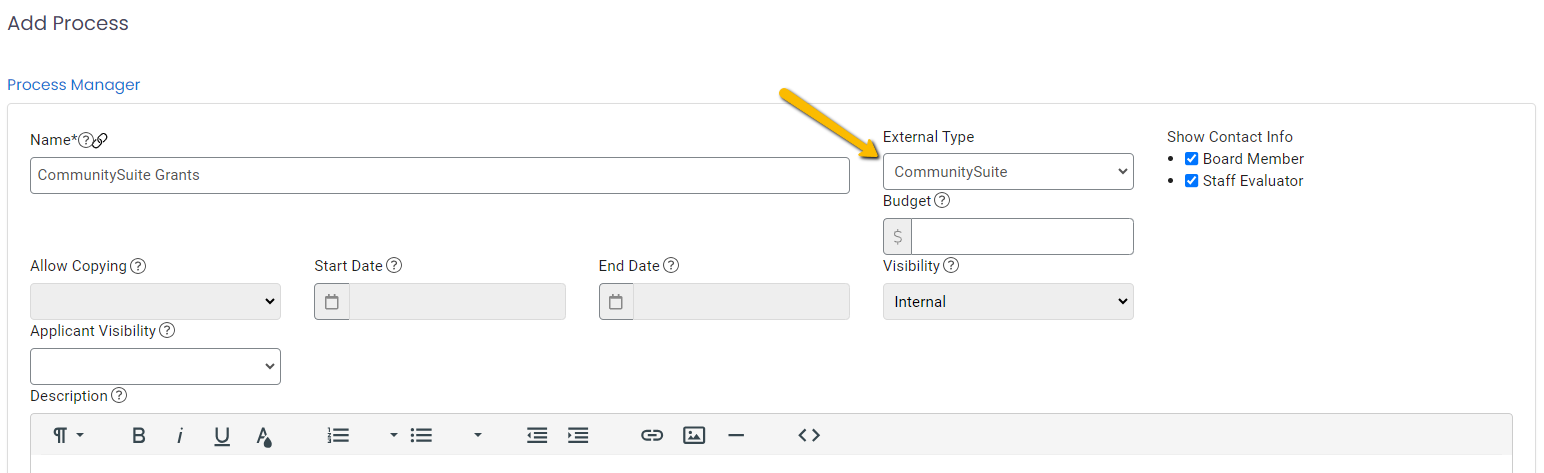Open the Process Manager link
1544x473 pixels.
point(74,85)
